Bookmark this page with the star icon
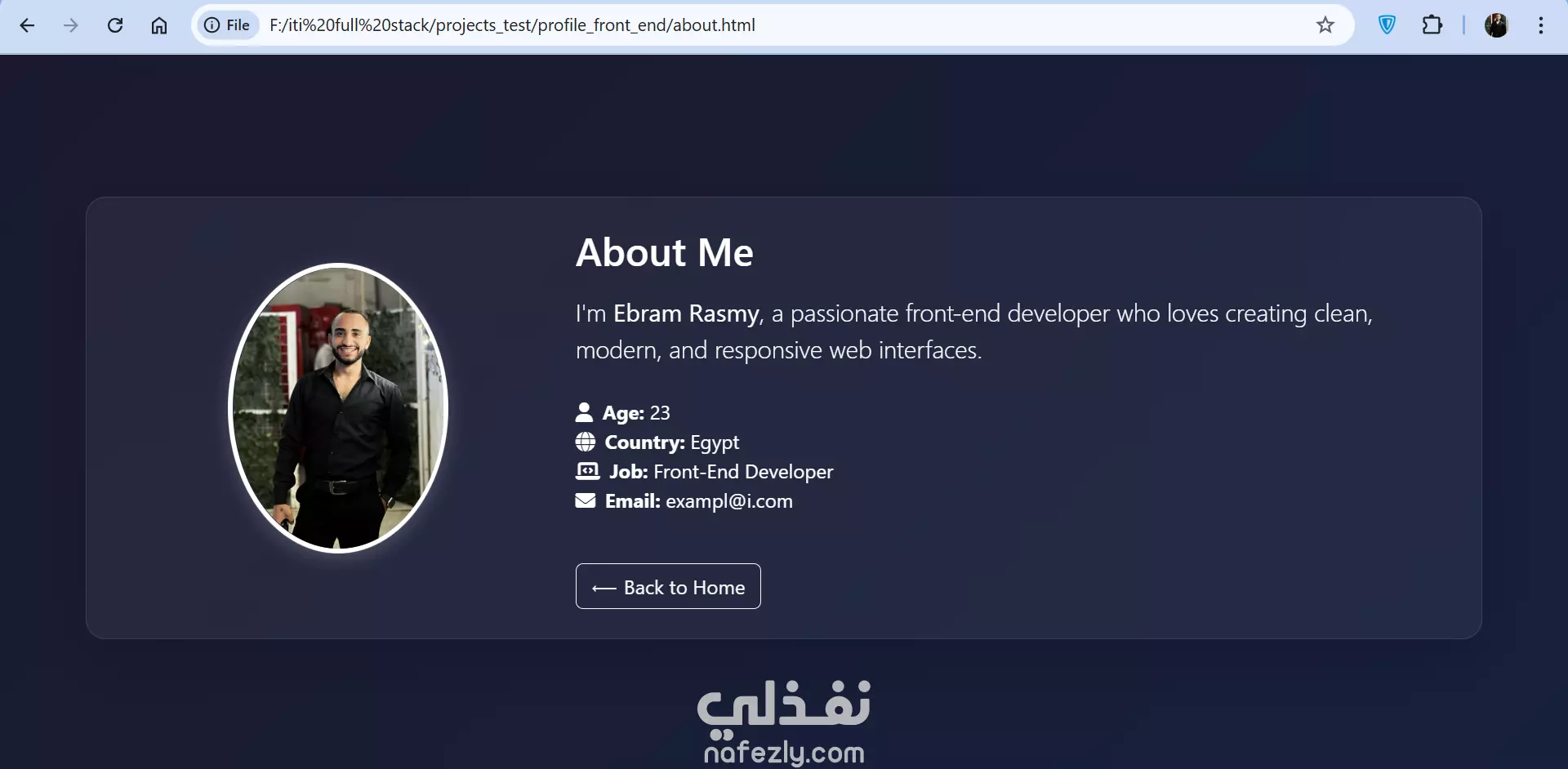Screen dimensions: 1568x769 point(1325,25)
